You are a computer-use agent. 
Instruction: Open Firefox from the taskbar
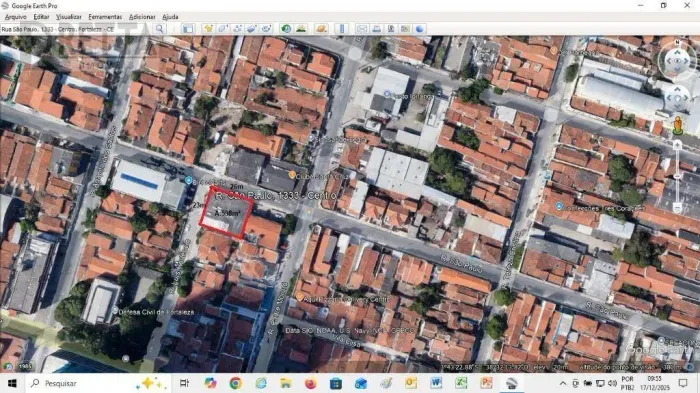311,383
